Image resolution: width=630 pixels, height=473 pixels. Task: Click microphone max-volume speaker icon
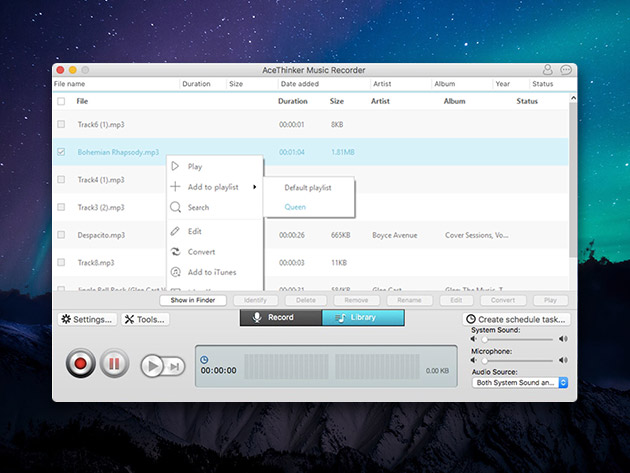pos(563,360)
